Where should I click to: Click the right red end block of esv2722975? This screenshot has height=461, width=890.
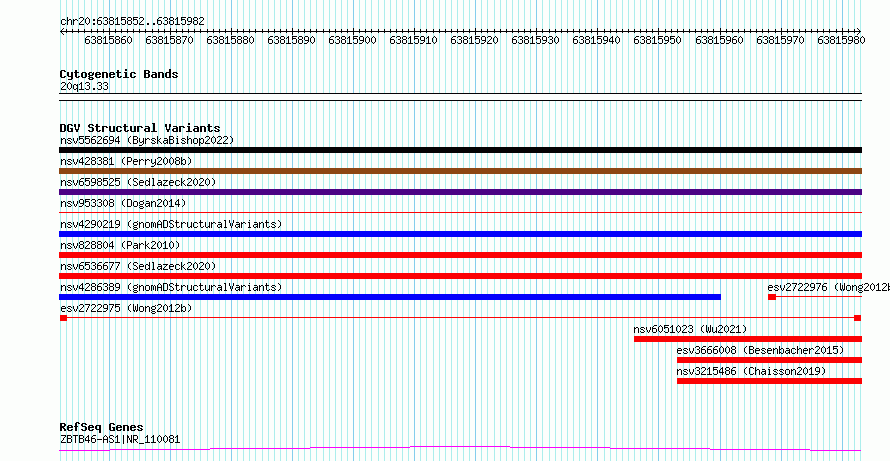[x=858, y=318]
